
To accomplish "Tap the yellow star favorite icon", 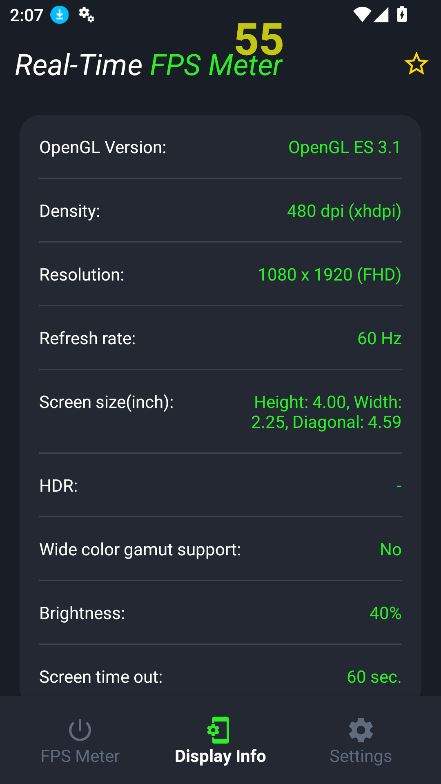I will point(416,64).
